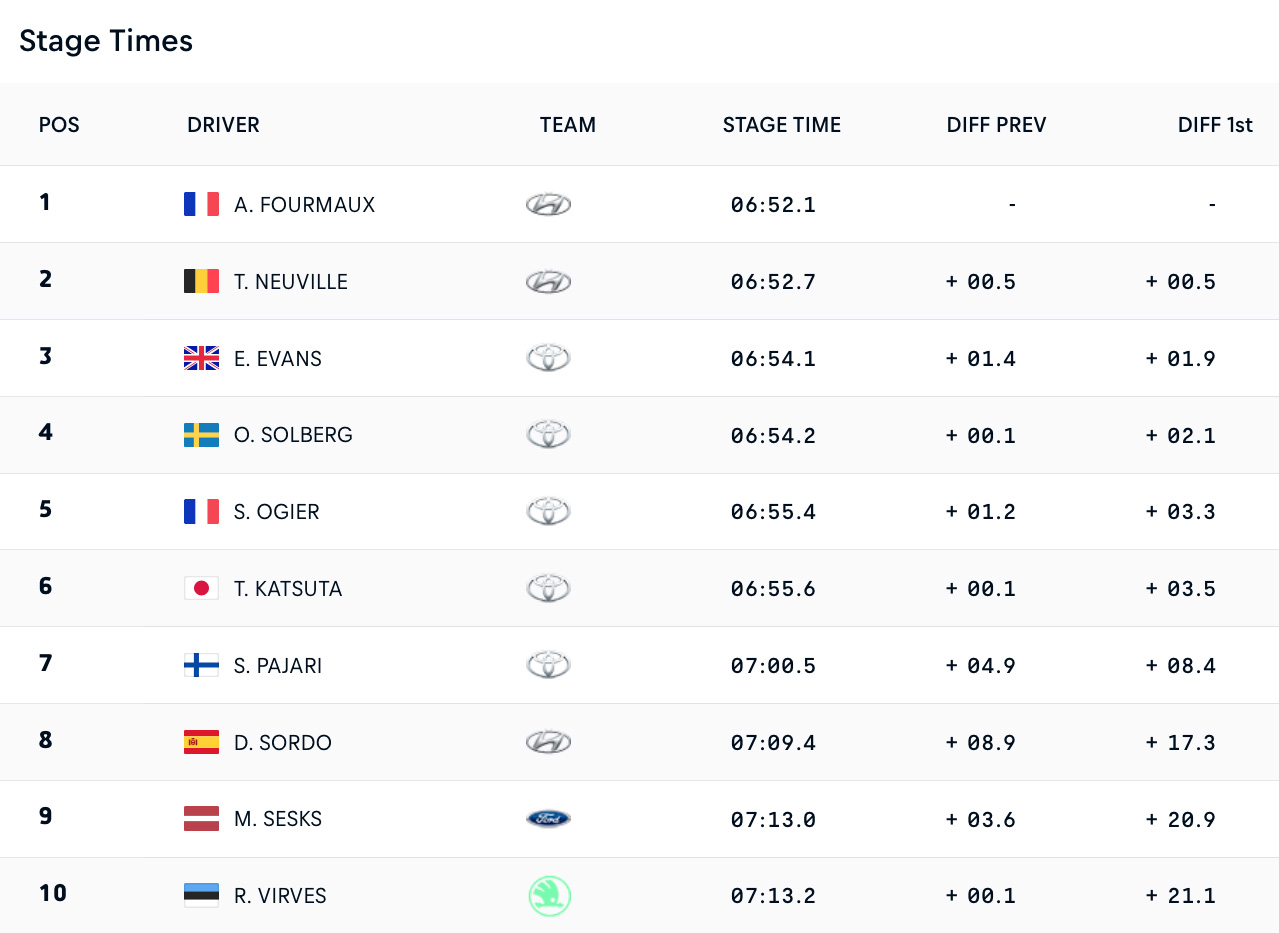Click the DIFF 1st column header

point(1215,125)
